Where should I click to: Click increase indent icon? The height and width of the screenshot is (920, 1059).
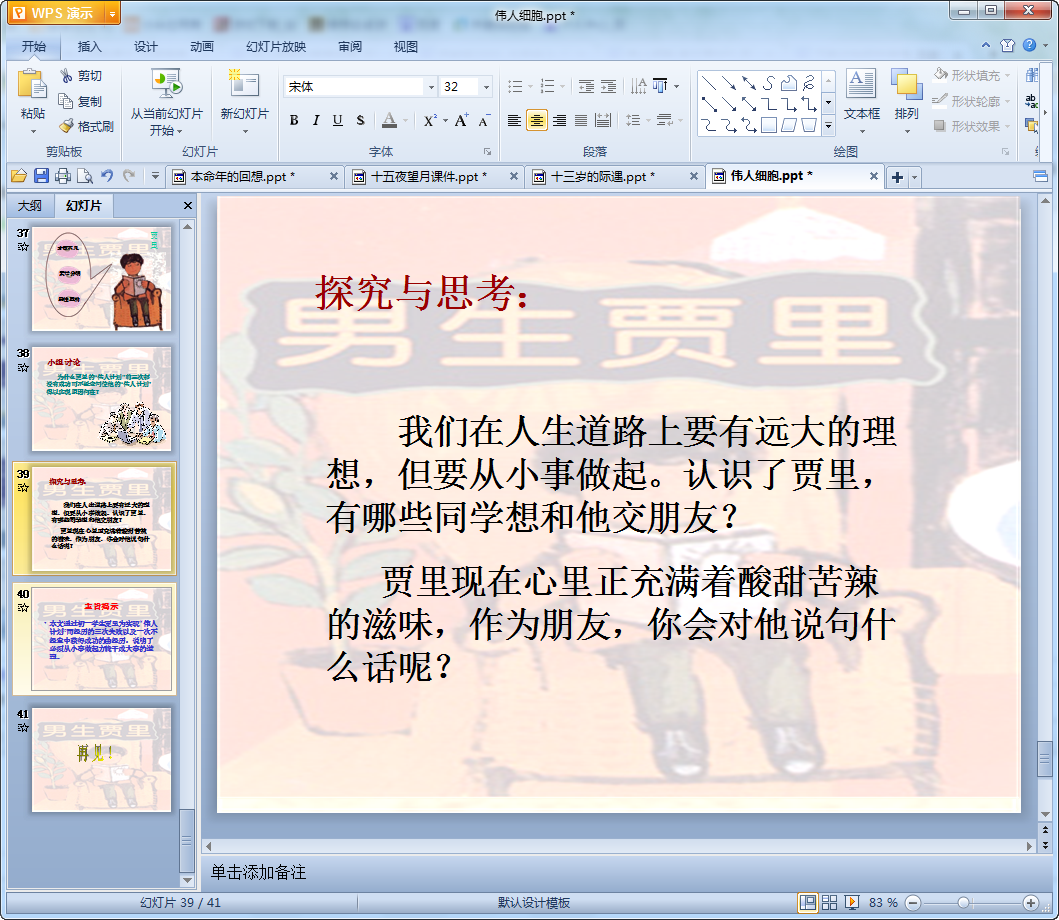[609, 86]
